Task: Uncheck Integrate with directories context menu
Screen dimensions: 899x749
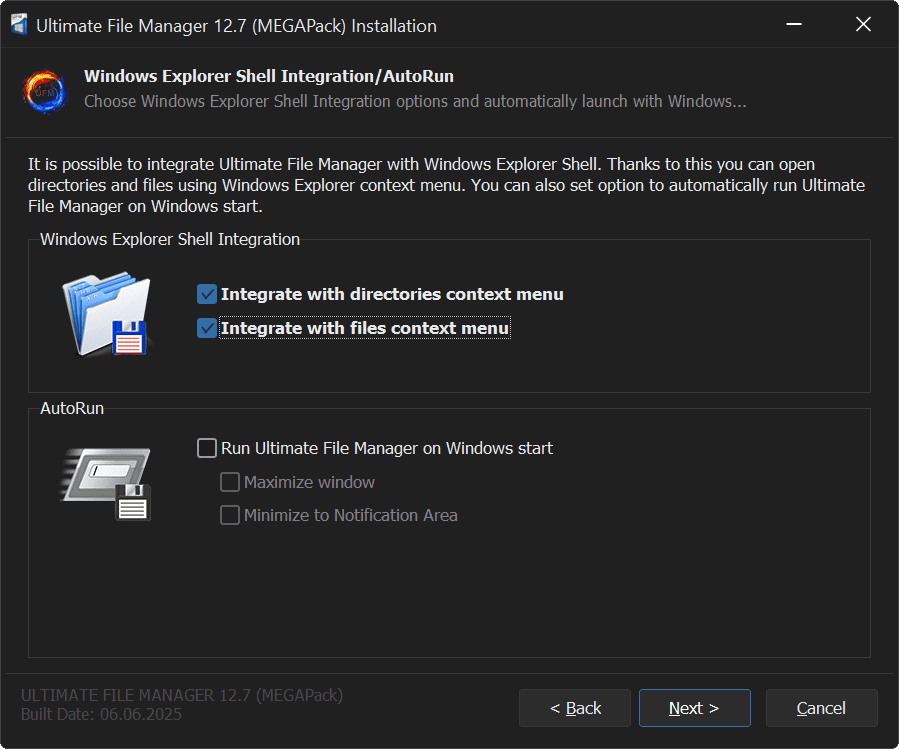Action: pos(207,294)
